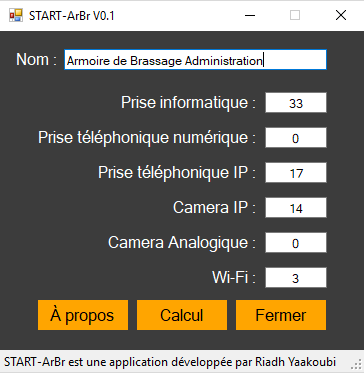Click the disabled maximize window button
The width and height of the screenshot is (364, 373).
pyautogui.click(x=295, y=15)
